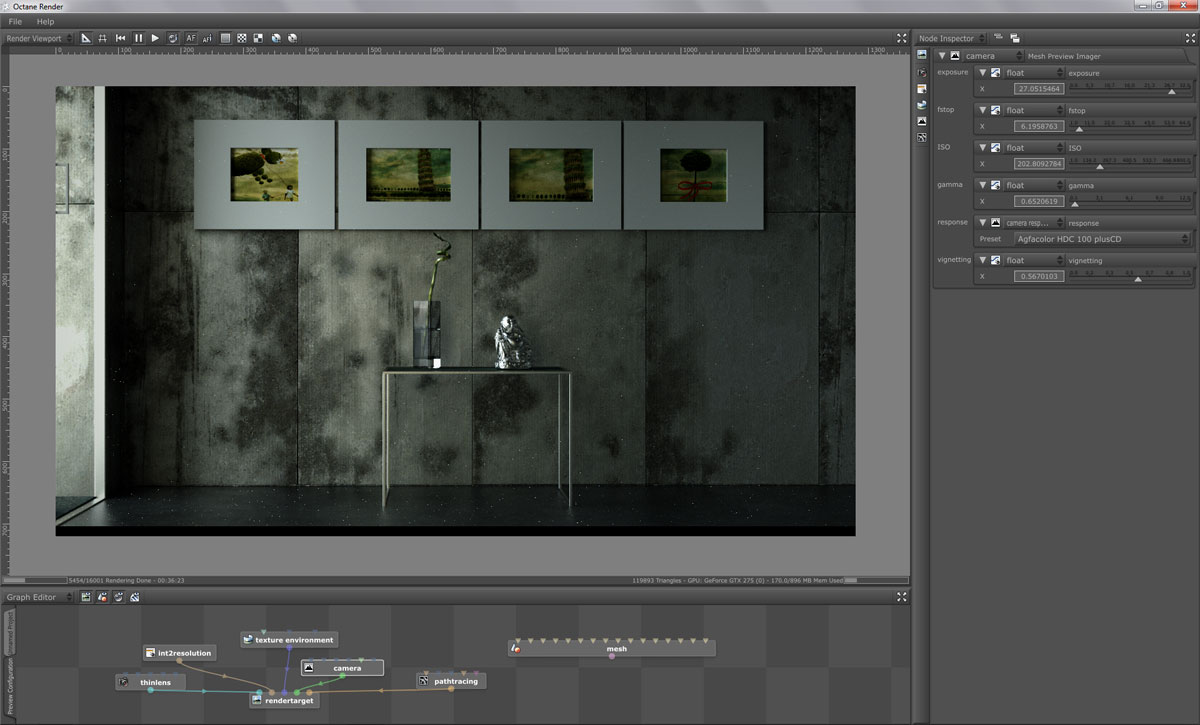Select the checkerboard alpha background icon
Viewport: 1200px width, 725px height.
coord(241,38)
